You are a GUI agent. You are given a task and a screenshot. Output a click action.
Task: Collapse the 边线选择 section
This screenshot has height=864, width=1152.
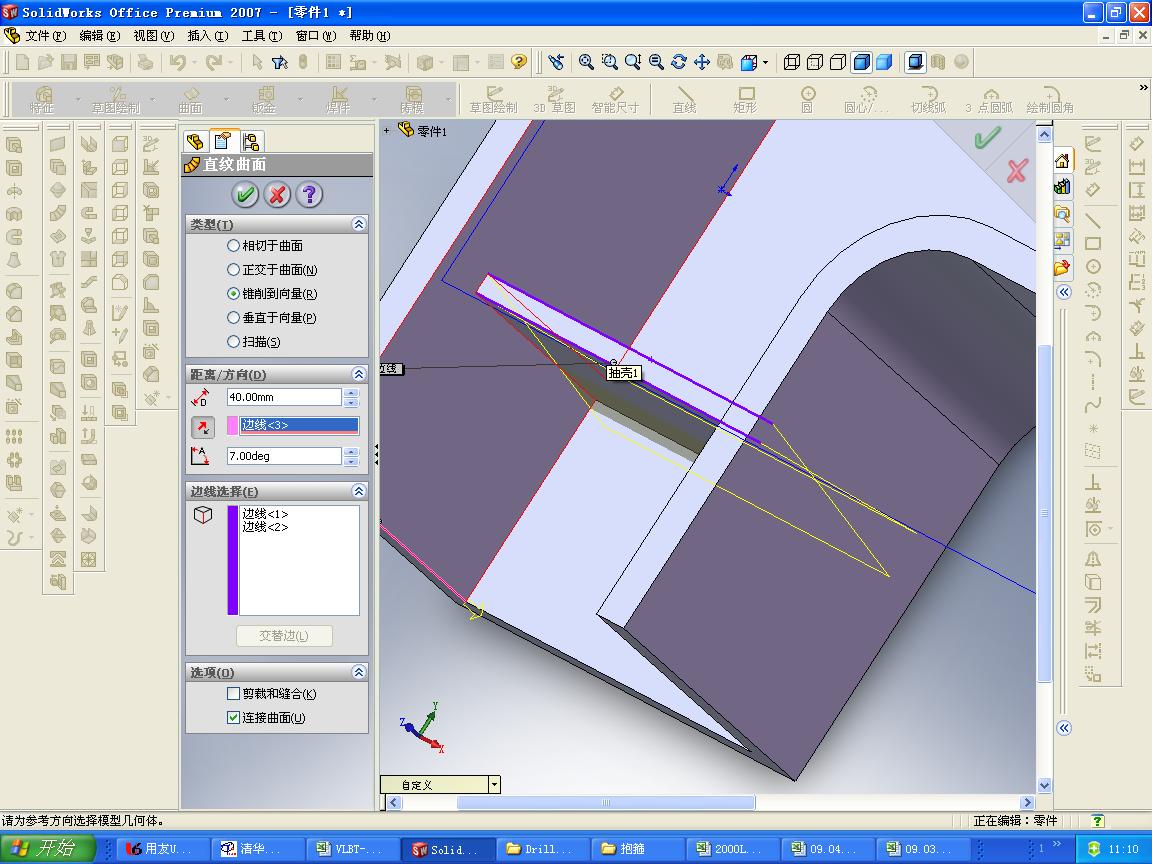[x=359, y=491]
